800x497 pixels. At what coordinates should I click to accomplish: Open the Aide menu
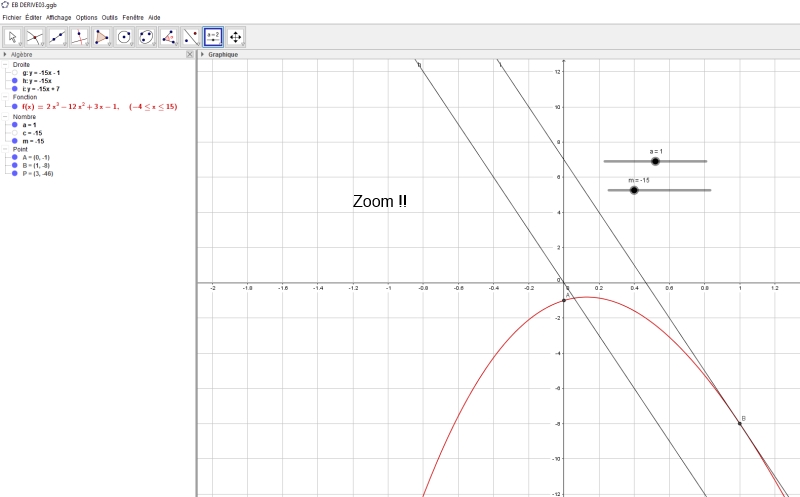pyautogui.click(x=154, y=17)
